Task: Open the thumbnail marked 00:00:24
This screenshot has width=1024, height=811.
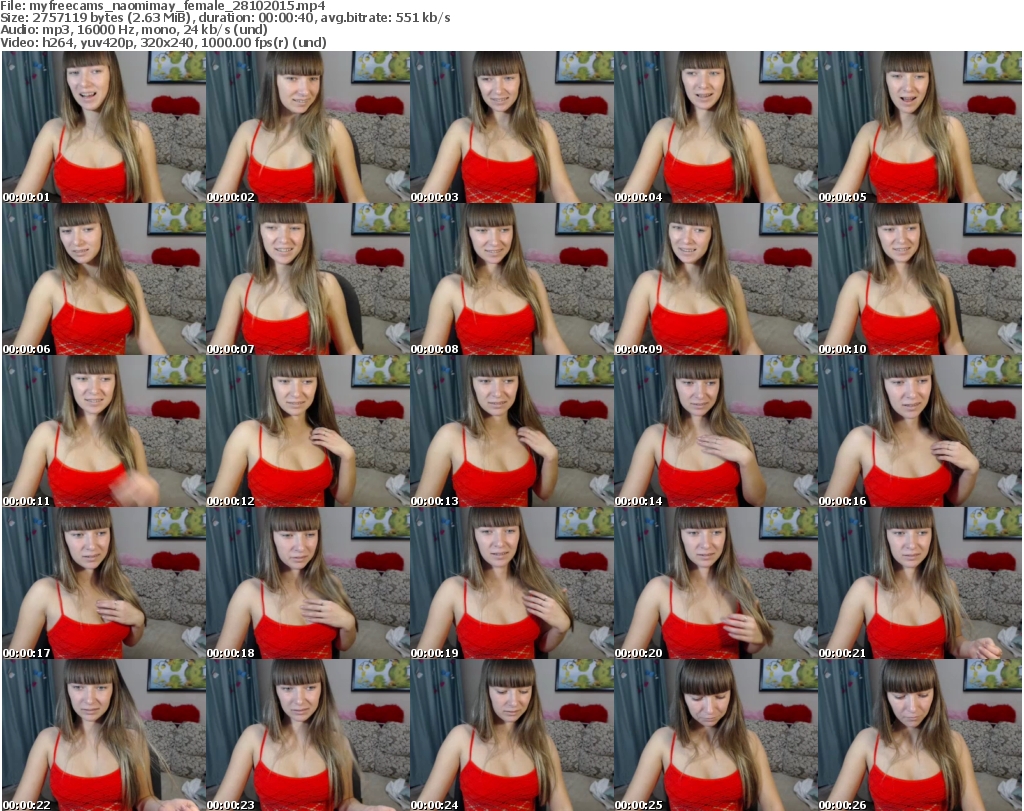Action: point(512,735)
